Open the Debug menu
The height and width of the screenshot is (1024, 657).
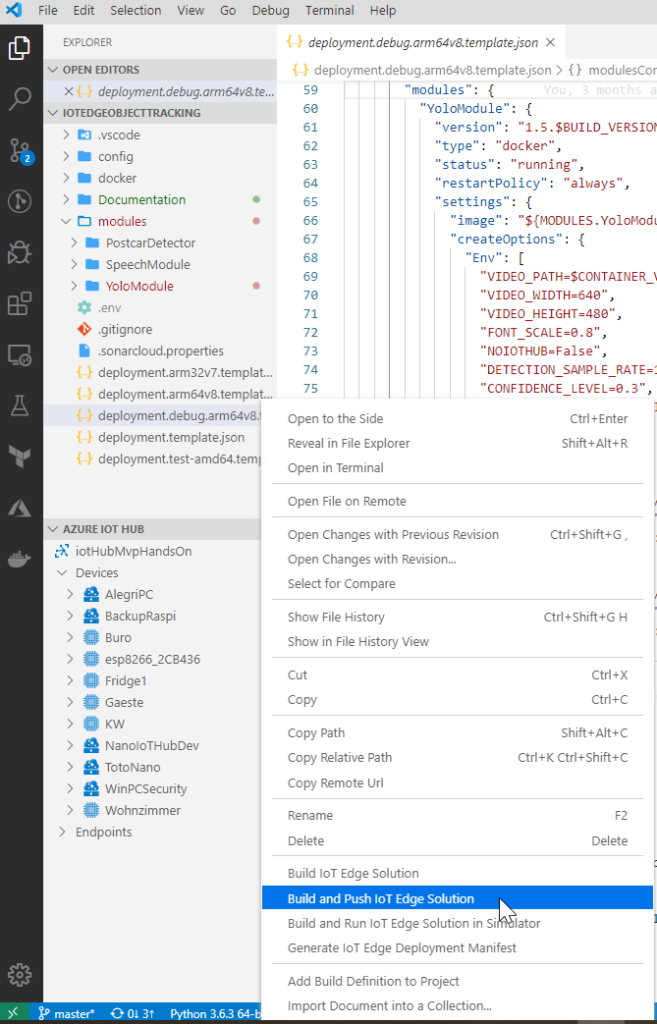tap(270, 10)
